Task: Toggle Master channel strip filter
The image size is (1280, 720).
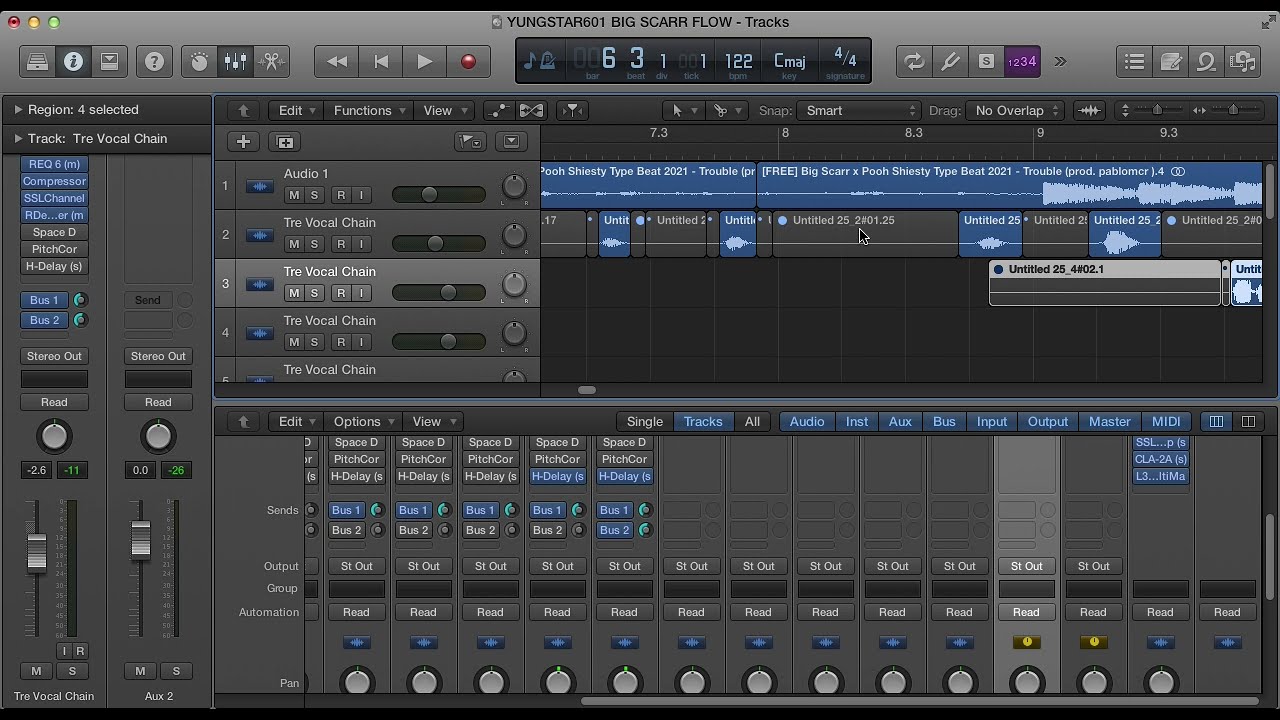Action: (1110, 422)
